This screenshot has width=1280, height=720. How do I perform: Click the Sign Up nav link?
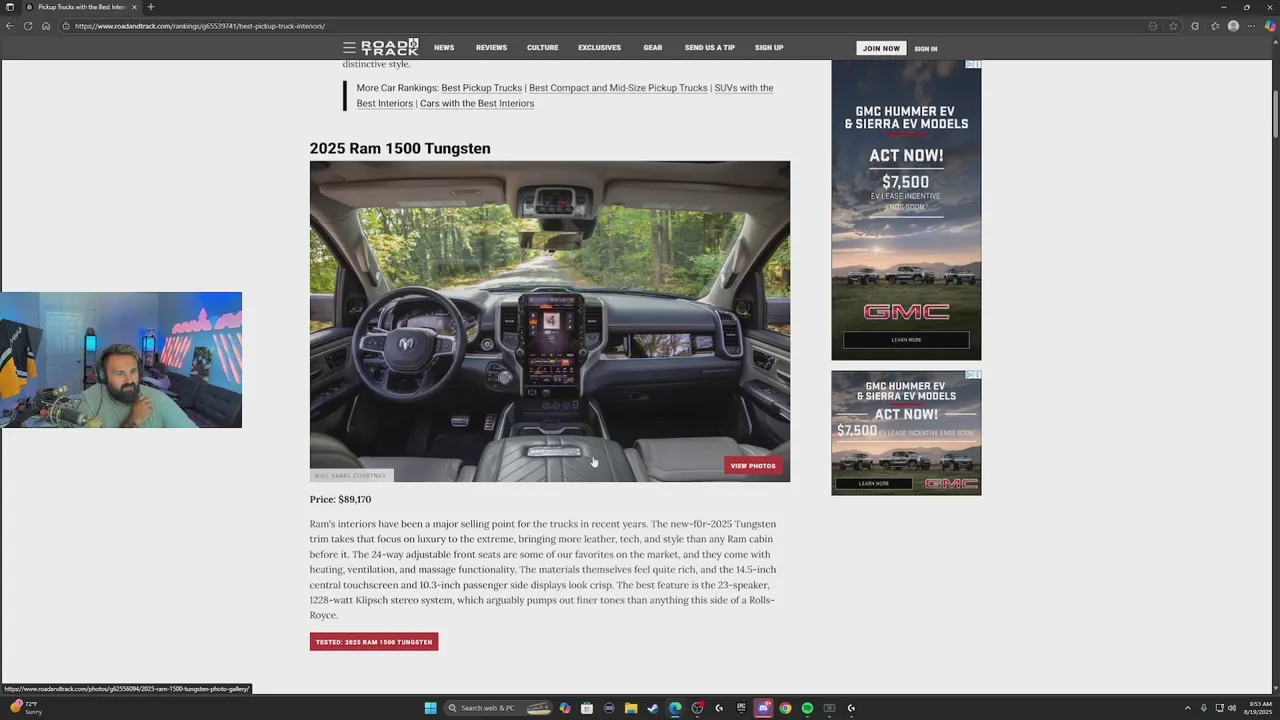(x=769, y=47)
